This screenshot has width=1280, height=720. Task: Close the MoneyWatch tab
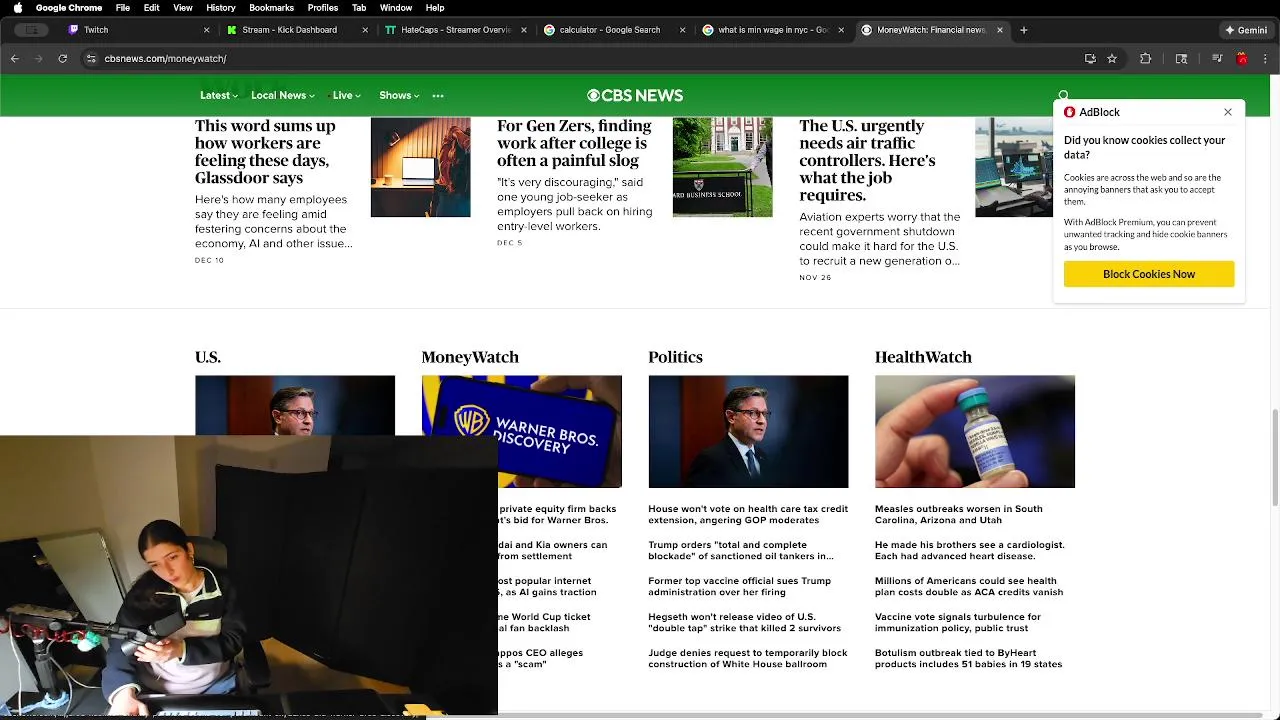(998, 30)
